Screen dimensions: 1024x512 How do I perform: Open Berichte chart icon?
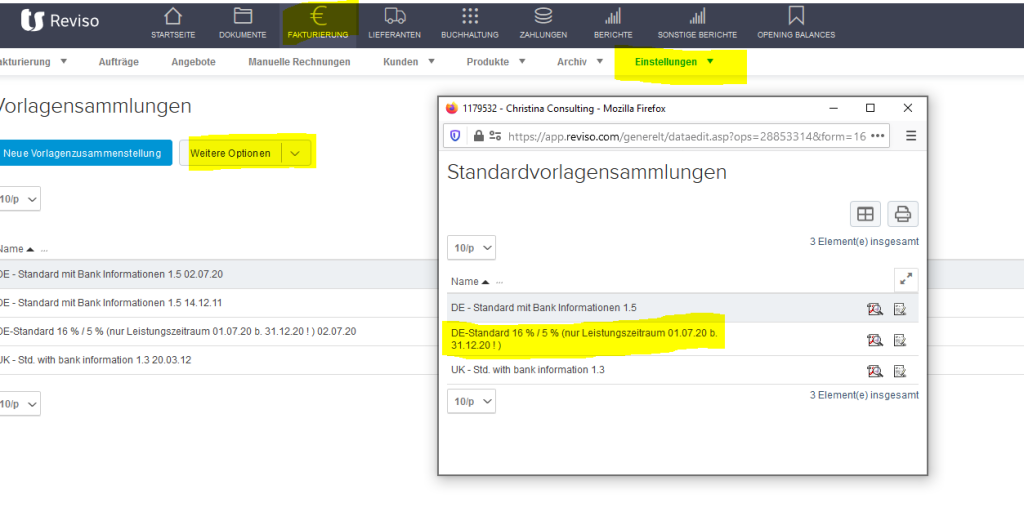click(x=613, y=16)
